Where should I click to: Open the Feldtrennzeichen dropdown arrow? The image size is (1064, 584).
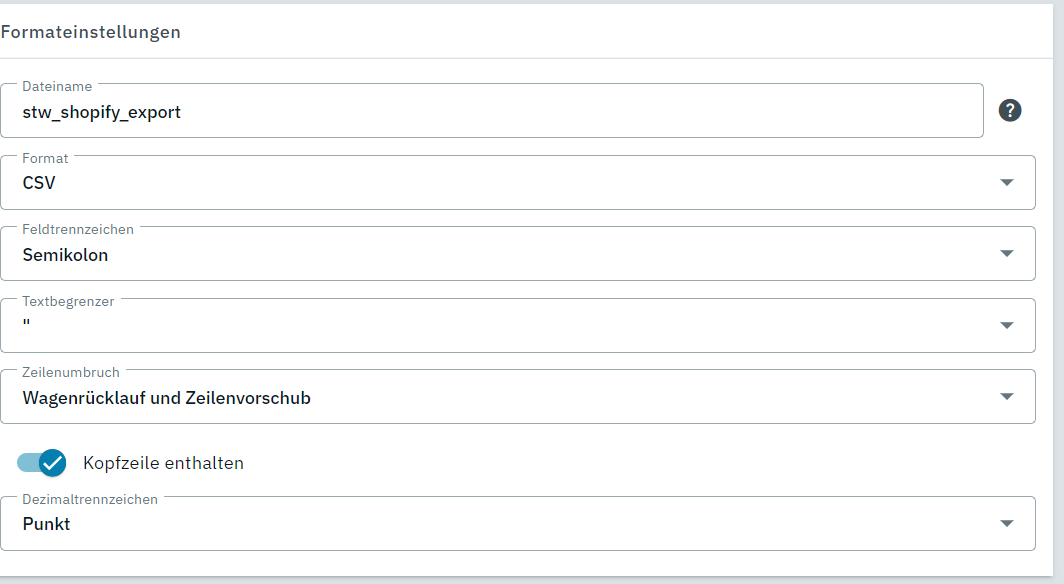[1006, 254]
